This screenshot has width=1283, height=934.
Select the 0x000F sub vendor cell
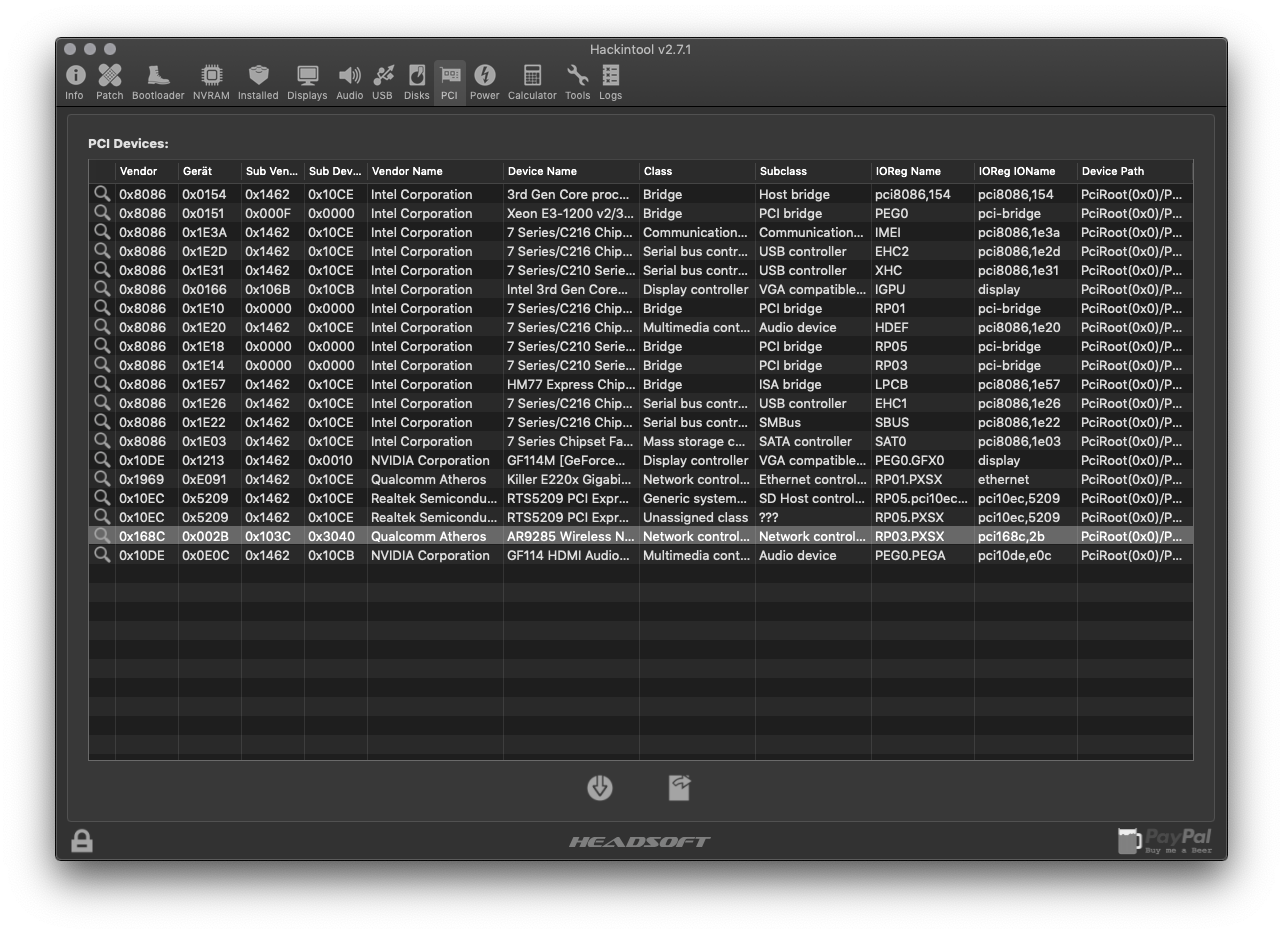coord(268,213)
